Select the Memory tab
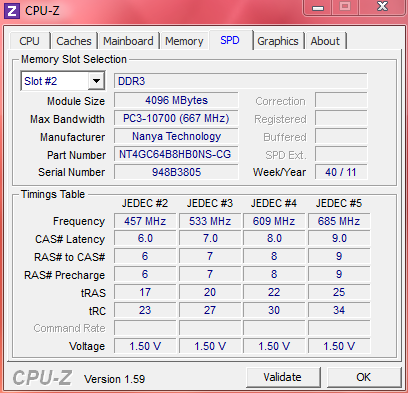The height and width of the screenshot is (393, 408). coord(184,41)
